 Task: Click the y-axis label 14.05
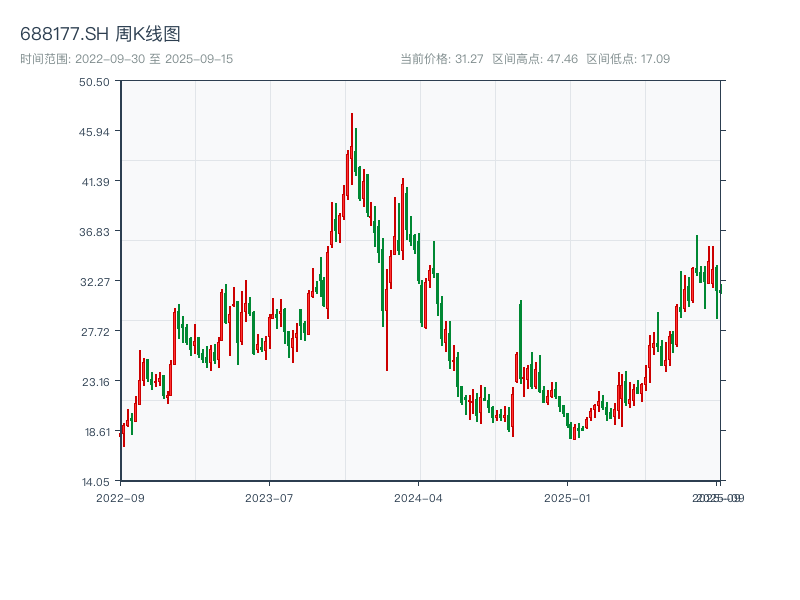(x=95, y=482)
